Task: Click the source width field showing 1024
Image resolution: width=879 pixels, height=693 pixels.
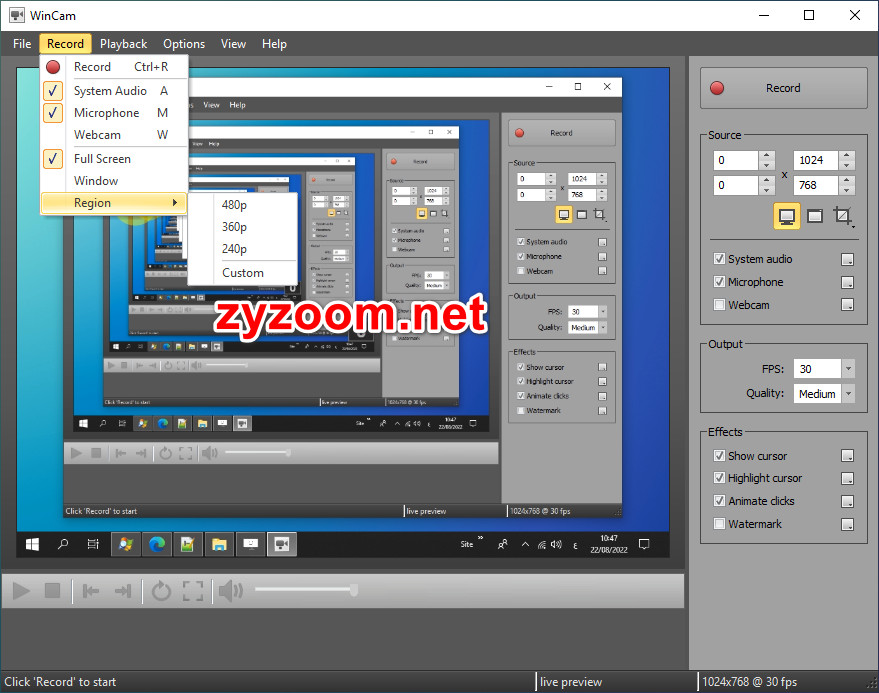Action: click(816, 160)
